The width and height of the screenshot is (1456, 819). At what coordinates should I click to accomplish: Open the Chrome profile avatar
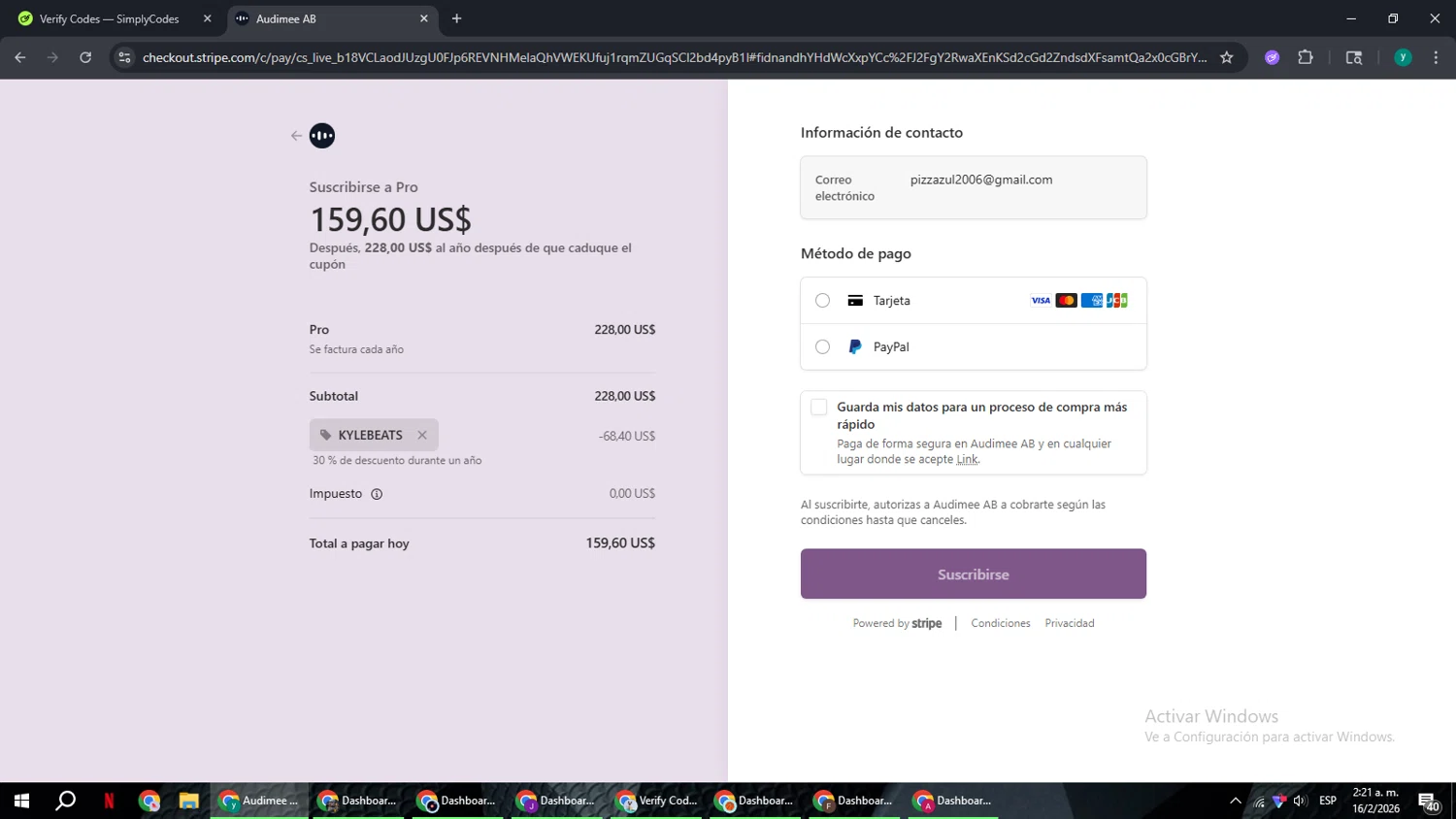pos(1403,57)
